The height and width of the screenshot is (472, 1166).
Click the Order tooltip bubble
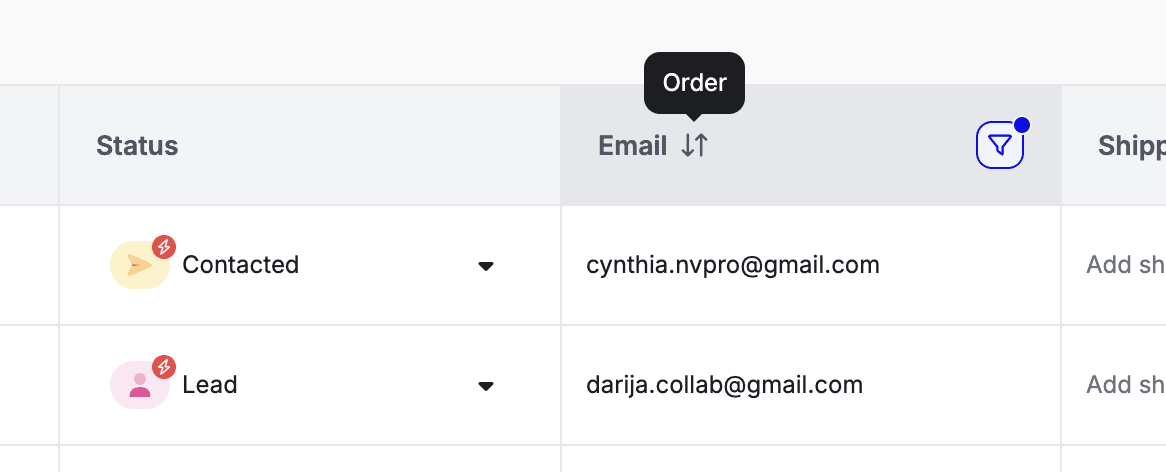(x=694, y=83)
